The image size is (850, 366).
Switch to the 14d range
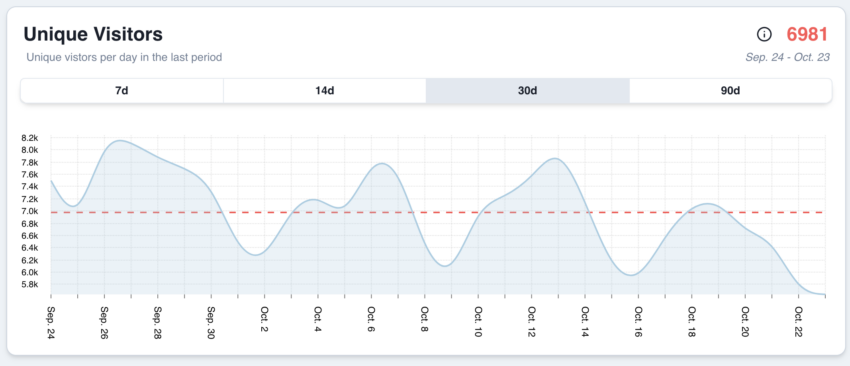(325, 91)
